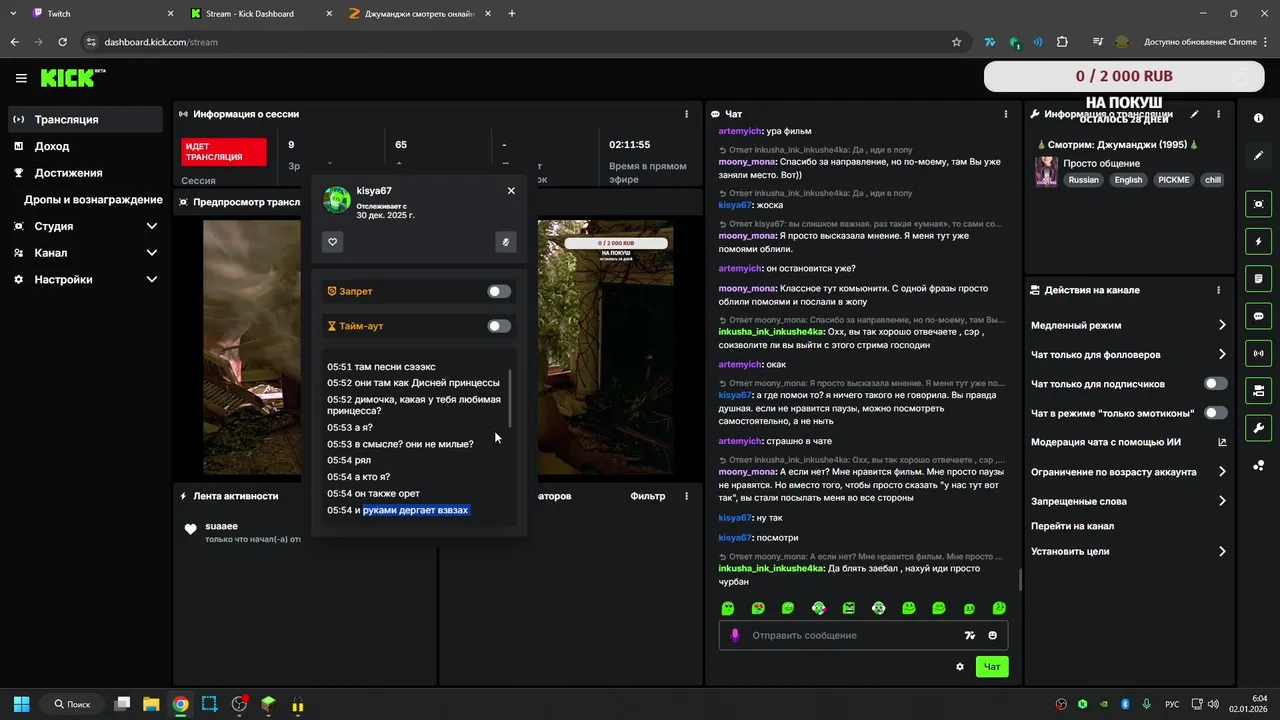Open the emoji picker in chat input
The image size is (1280, 720).
[993, 635]
